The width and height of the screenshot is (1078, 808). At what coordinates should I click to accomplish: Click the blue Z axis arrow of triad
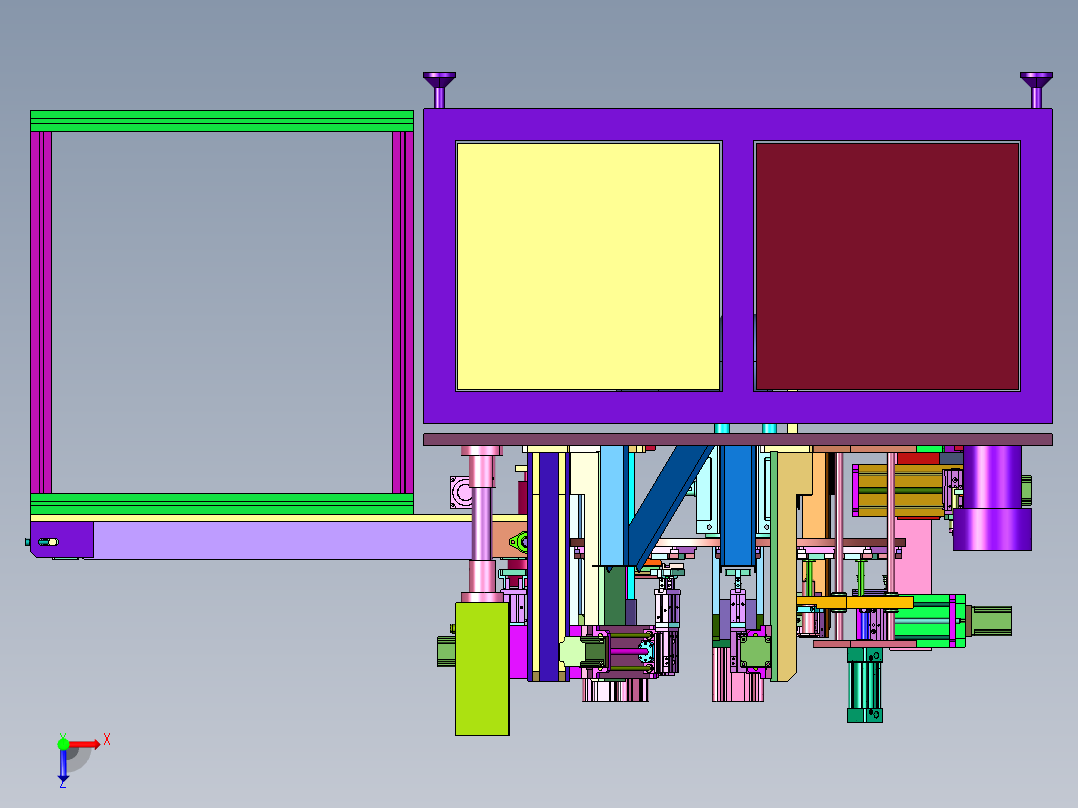pos(63,765)
